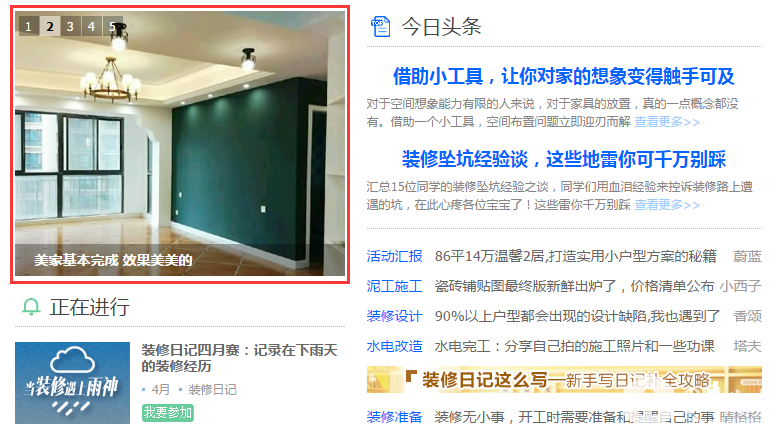Select slide 4 in the image carousel
This screenshot has width=778, height=435.
(x=91, y=26)
